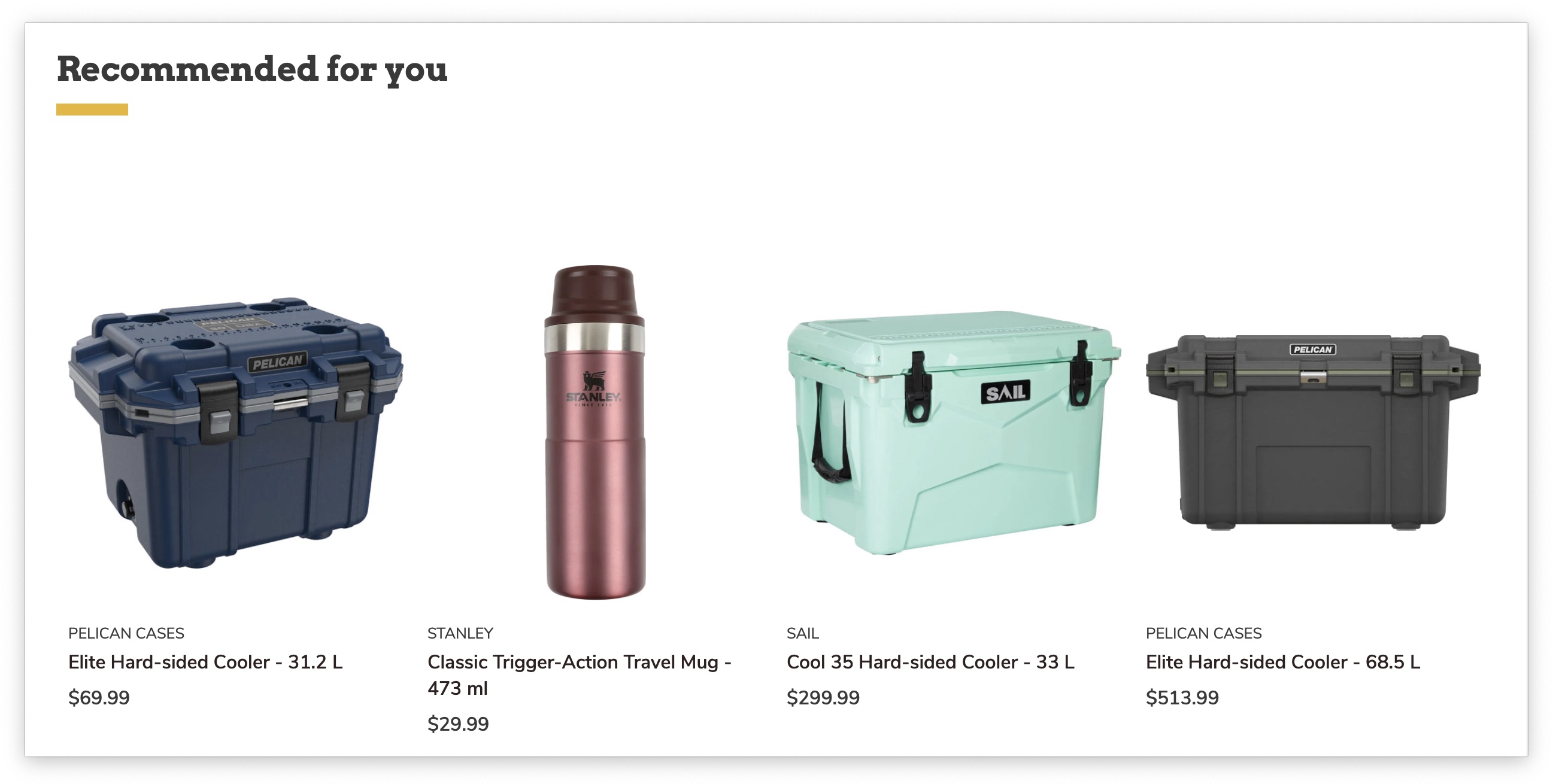Click the PELICAN CASES brand above the 68.5 L cooler
The width and height of the screenshot is (1553, 784).
tap(1203, 633)
